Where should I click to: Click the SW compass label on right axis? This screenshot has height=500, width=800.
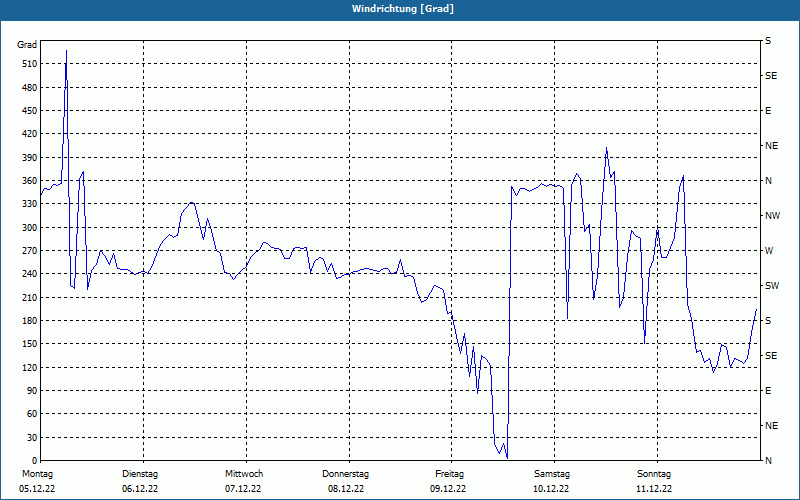pyautogui.click(x=772, y=286)
